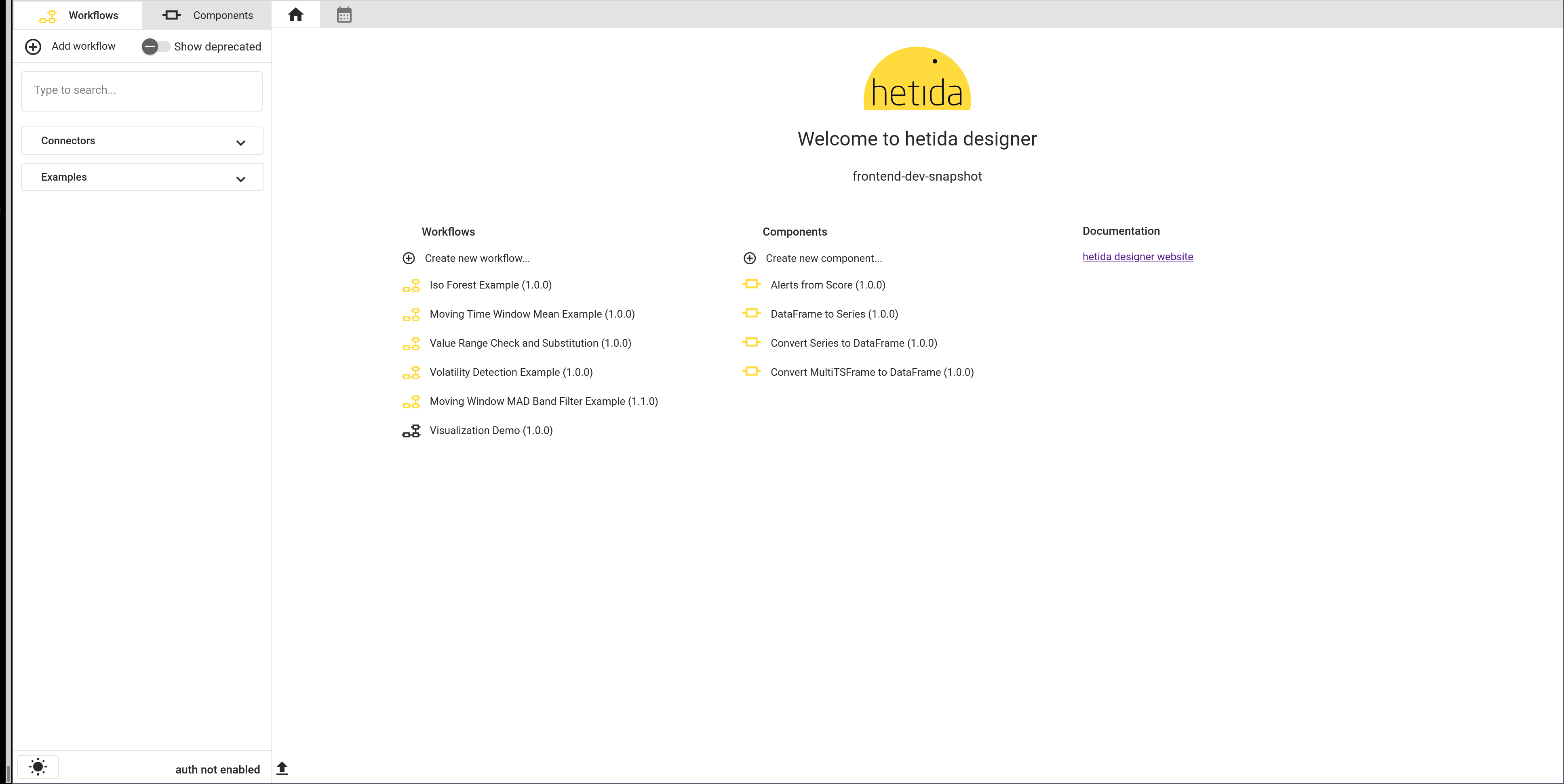1564x784 pixels.
Task: Click the Iso Forest Example workflow icon
Action: [411, 285]
